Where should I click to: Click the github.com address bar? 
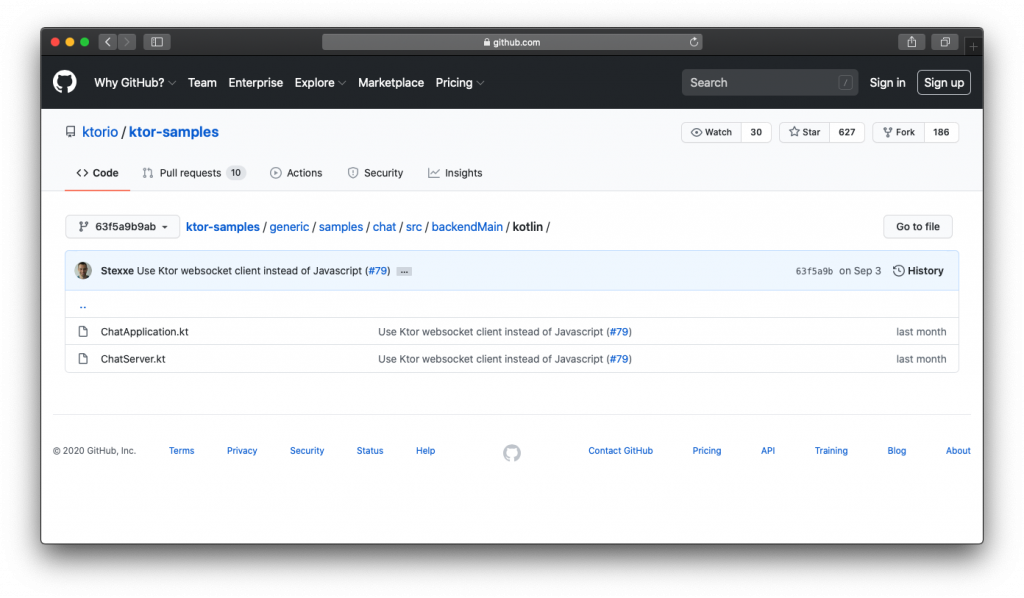[512, 42]
